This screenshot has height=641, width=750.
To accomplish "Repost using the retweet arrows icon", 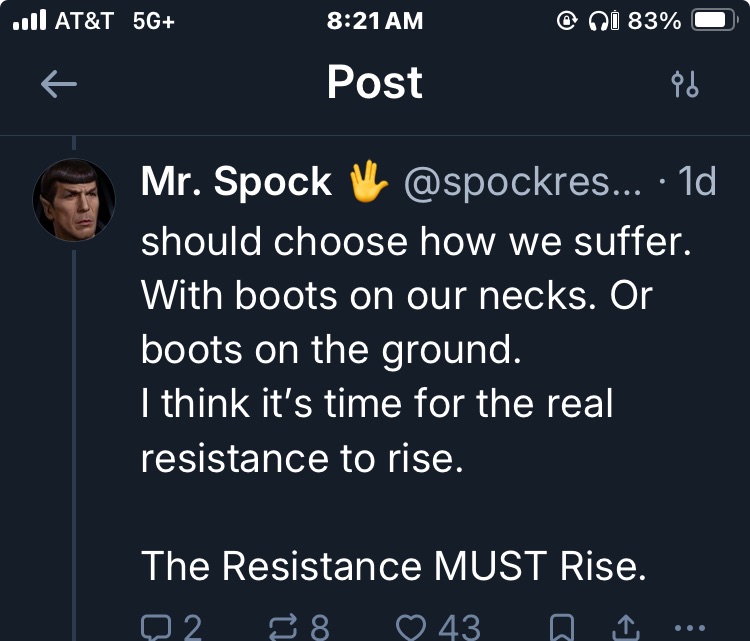I will click(285, 628).
